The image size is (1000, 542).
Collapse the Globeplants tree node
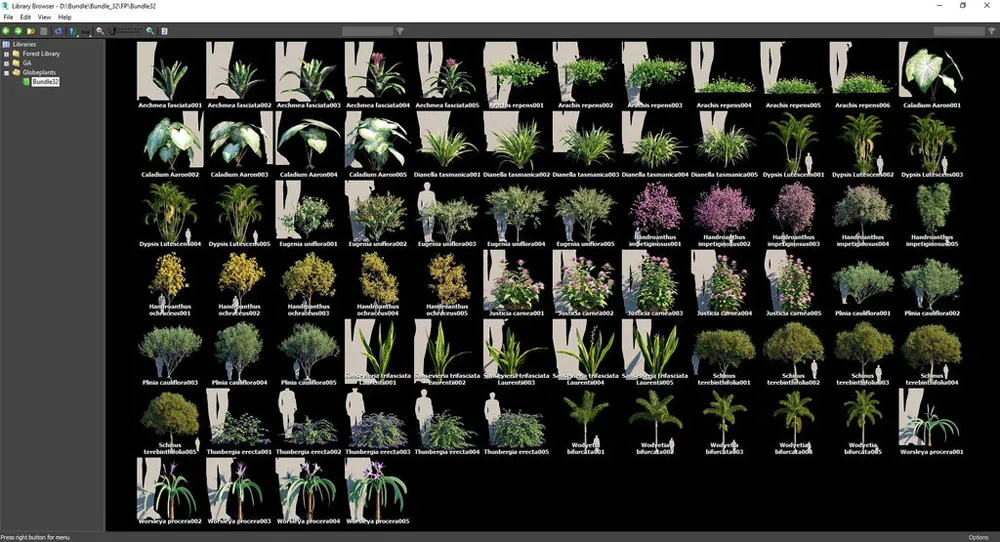click(6, 72)
